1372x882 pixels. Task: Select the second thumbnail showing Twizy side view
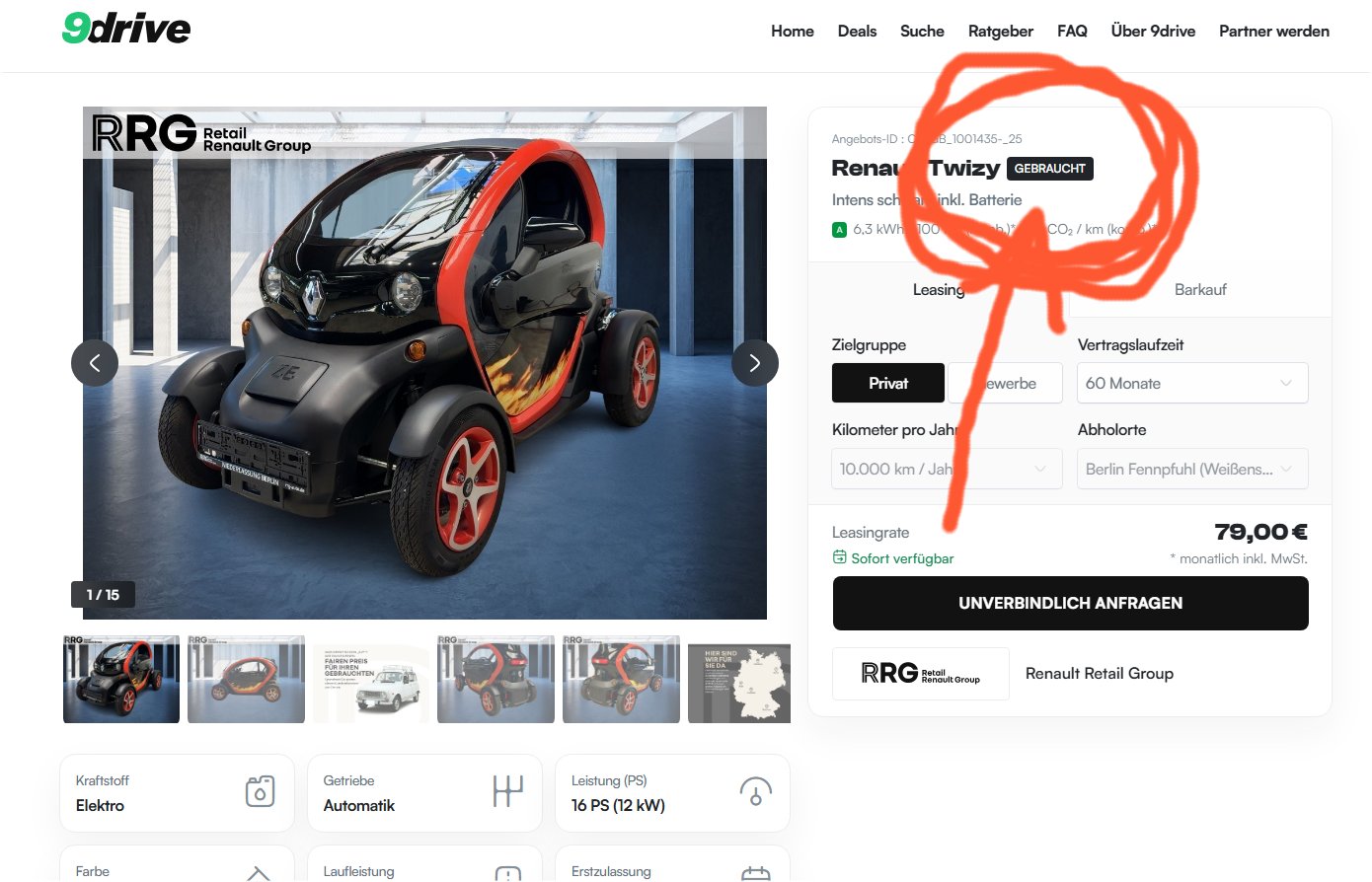click(246, 679)
